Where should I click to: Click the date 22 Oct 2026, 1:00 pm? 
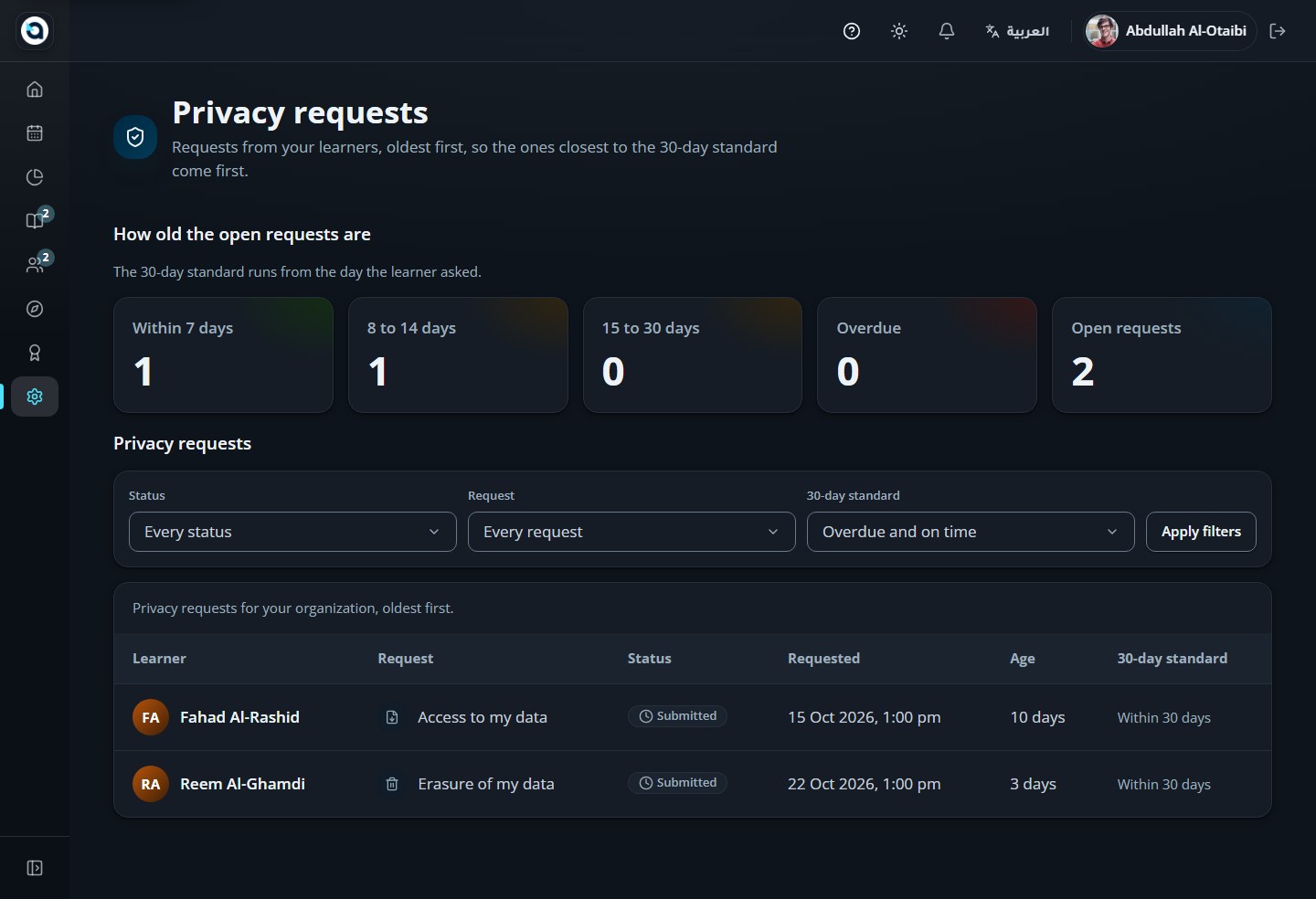[x=865, y=784]
